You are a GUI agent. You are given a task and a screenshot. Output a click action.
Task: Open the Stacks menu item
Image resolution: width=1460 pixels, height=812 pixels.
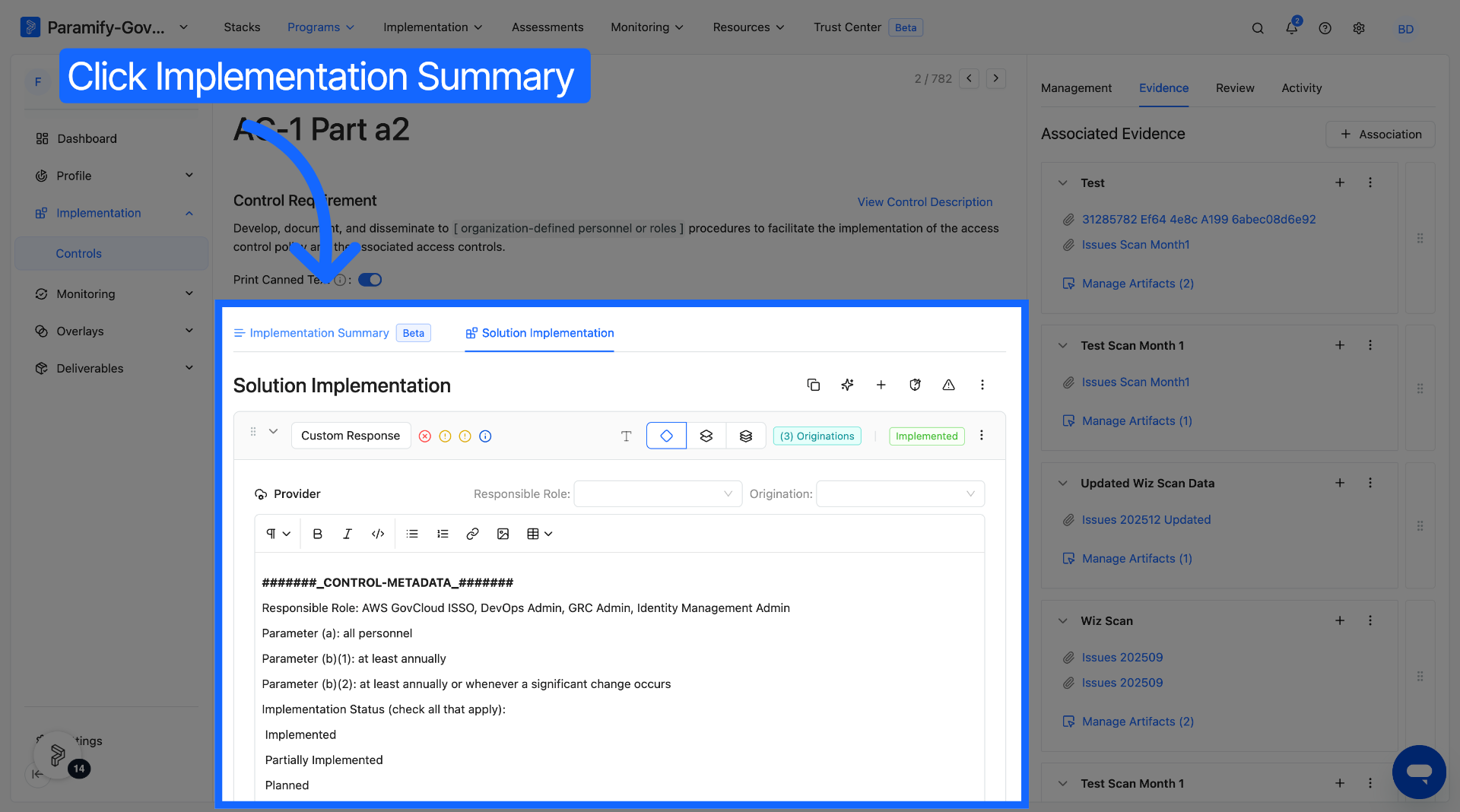tap(242, 27)
